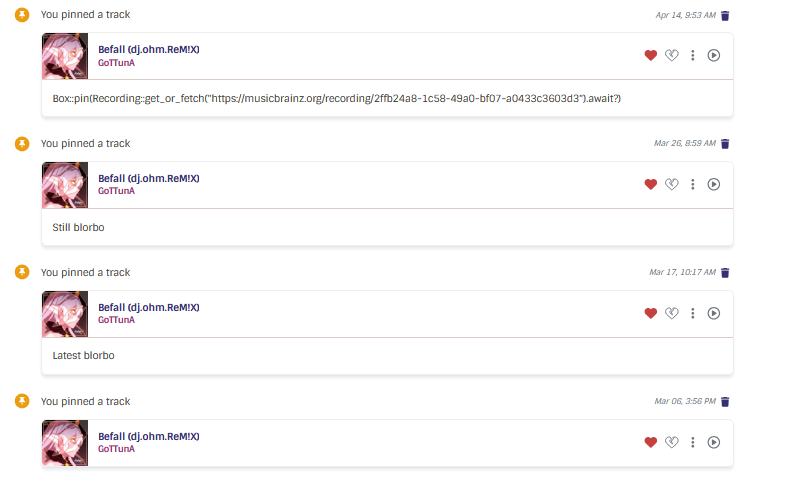Toggle love heart on Latest blorbo track

[651, 313]
